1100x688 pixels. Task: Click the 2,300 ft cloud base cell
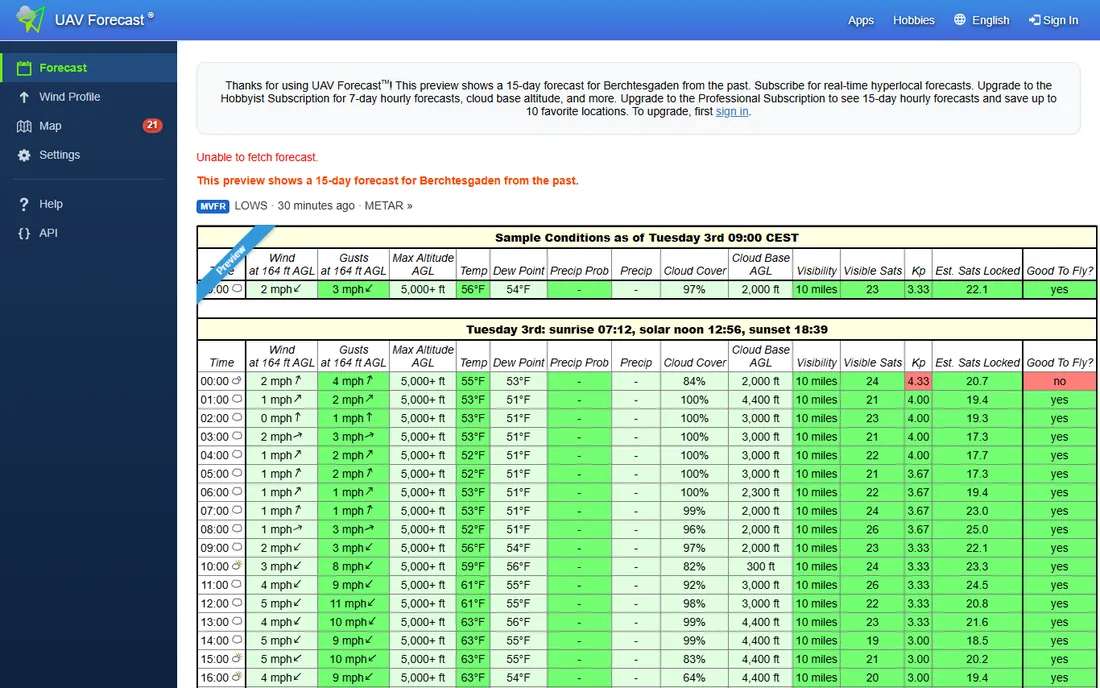pyautogui.click(x=760, y=492)
